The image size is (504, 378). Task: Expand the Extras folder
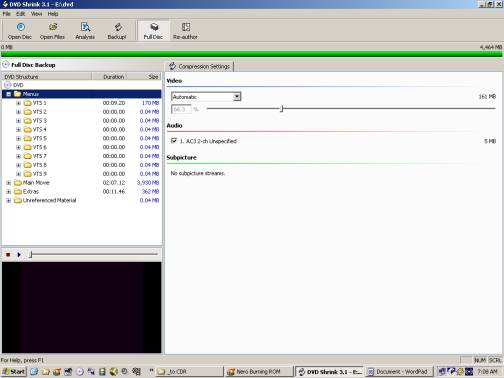point(9,192)
